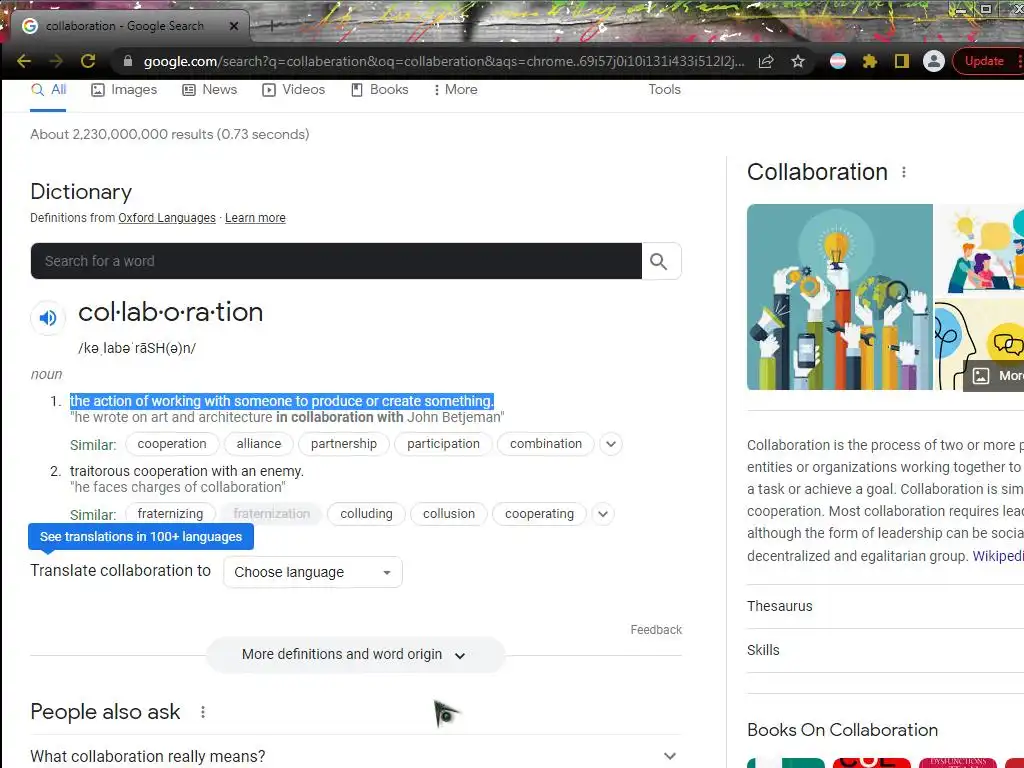Click the padlock site info icon

(x=128, y=61)
